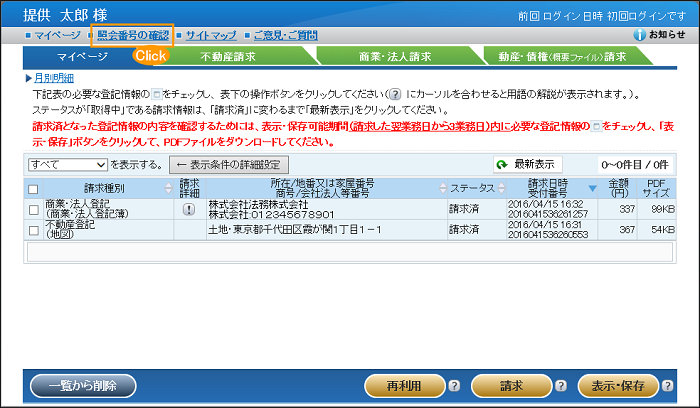Switch to the 動産・債権請求 tab
700x408 pixels.
click(x=562, y=57)
